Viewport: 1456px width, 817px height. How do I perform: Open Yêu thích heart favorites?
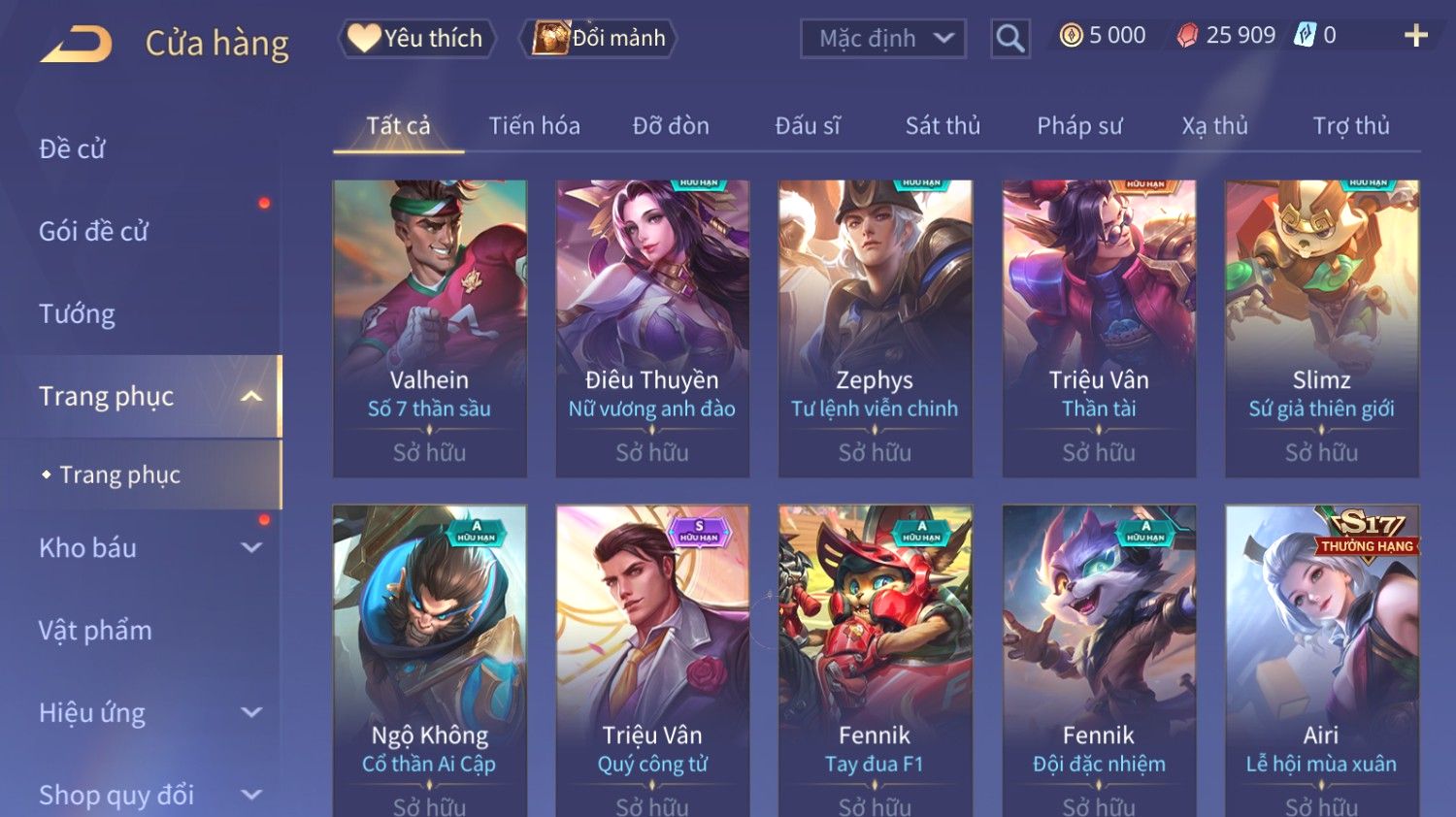coord(416,38)
